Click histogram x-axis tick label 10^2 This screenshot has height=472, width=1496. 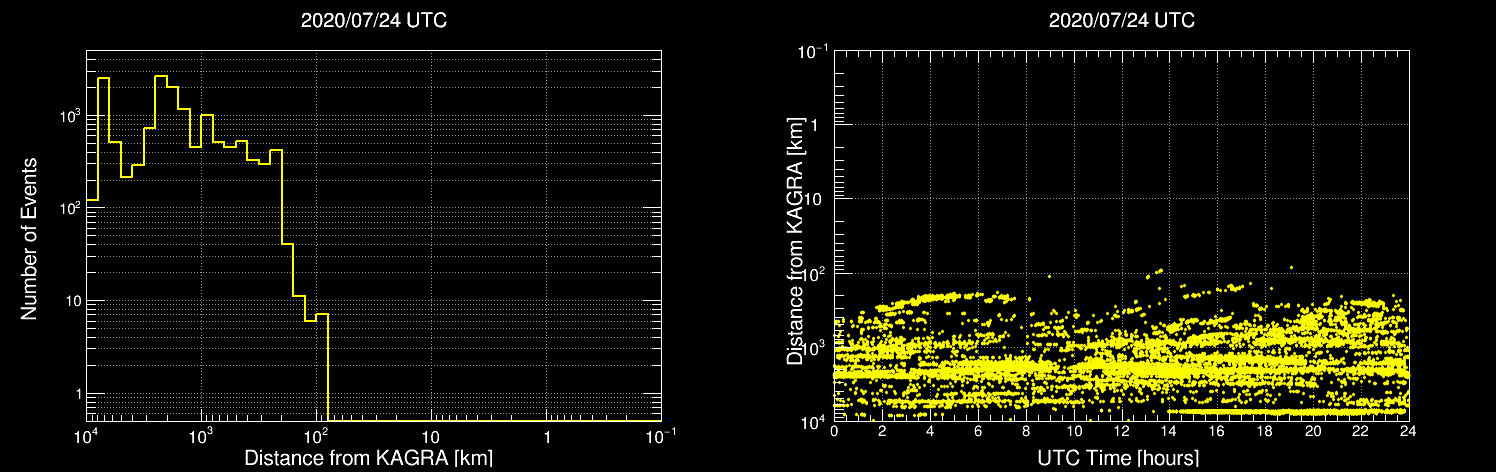coord(317,437)
